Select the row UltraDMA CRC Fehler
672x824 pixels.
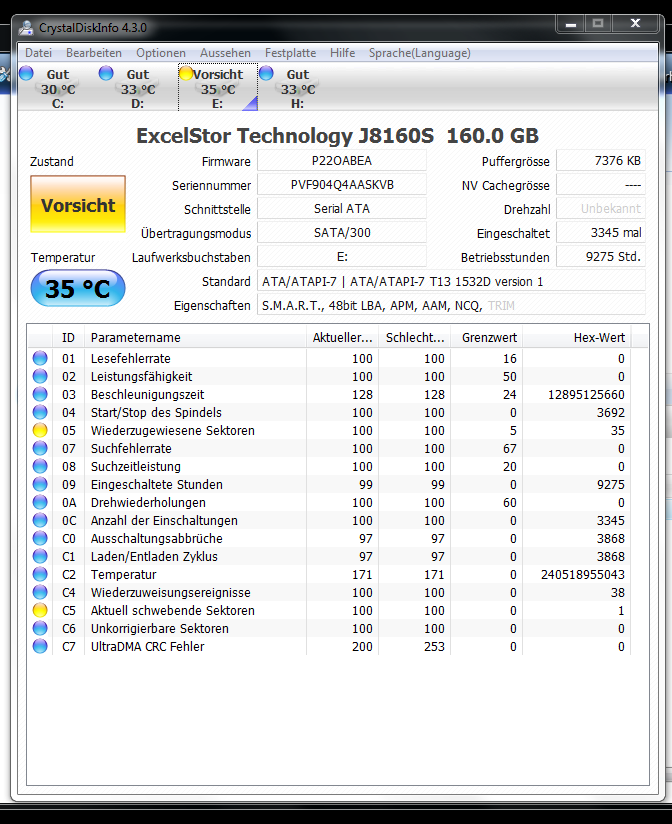329,646
